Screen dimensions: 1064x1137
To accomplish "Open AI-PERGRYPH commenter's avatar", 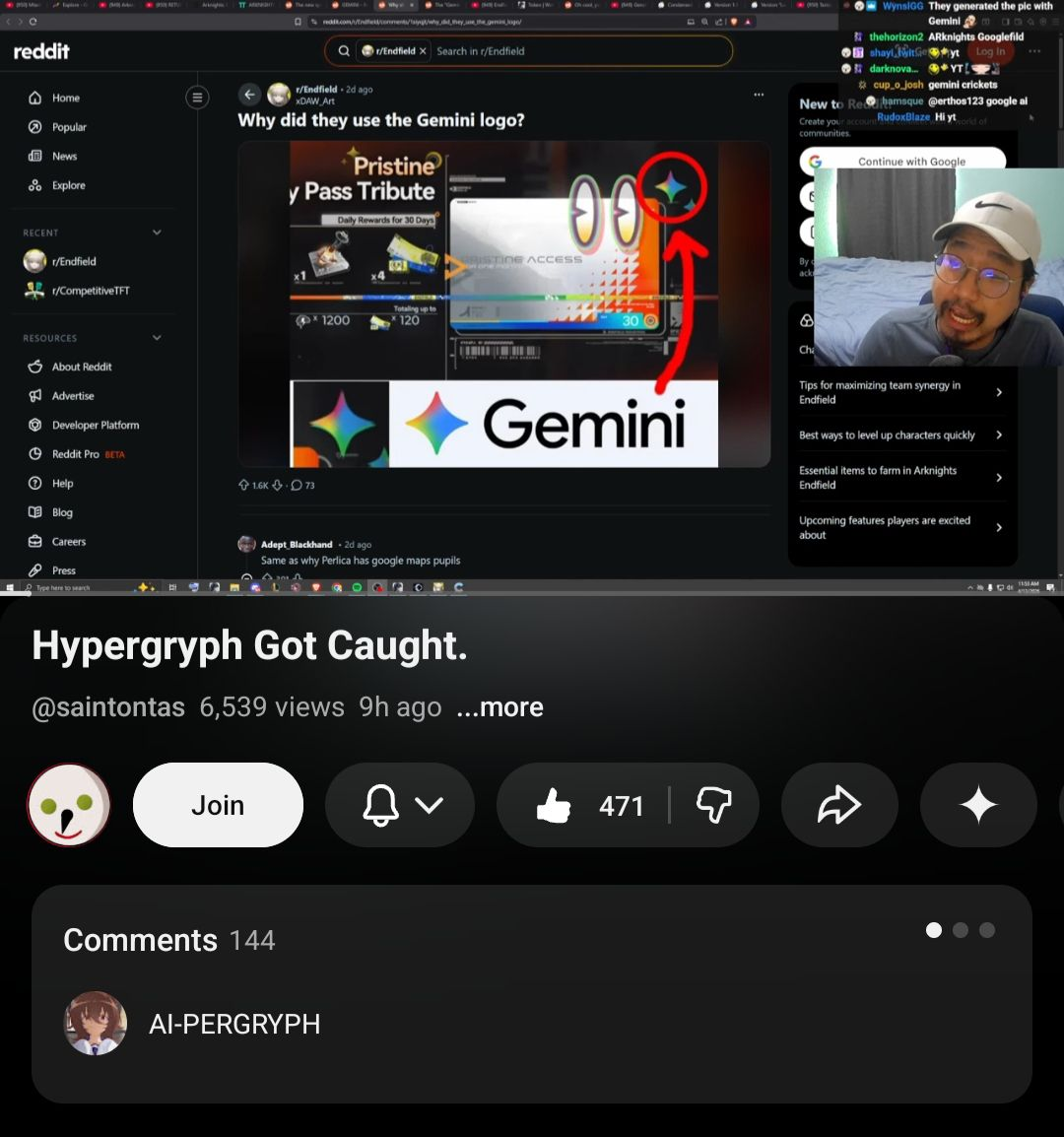I will click(95, 1023).
